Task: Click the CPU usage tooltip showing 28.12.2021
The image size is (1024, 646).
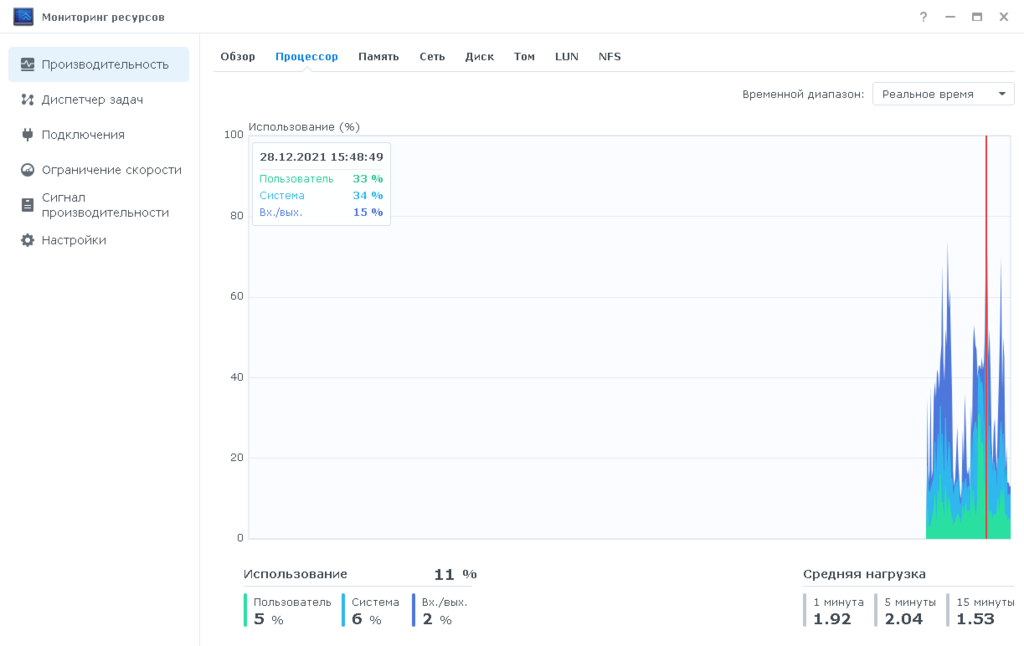Action: tap(321, 185)
